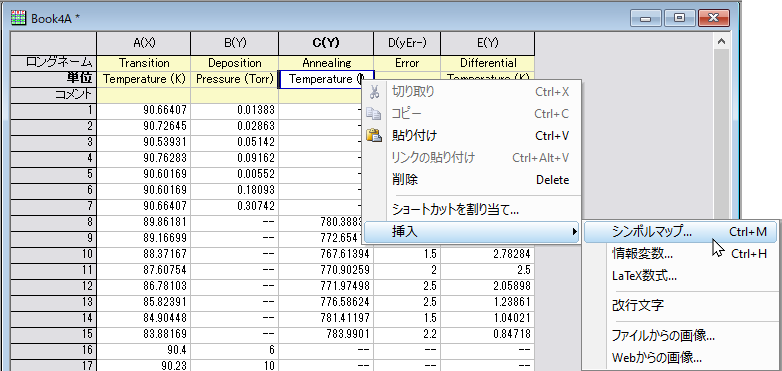Screen dimensions: 782x371
Task: Select column header B(Y)
Action: click(234, 43)
